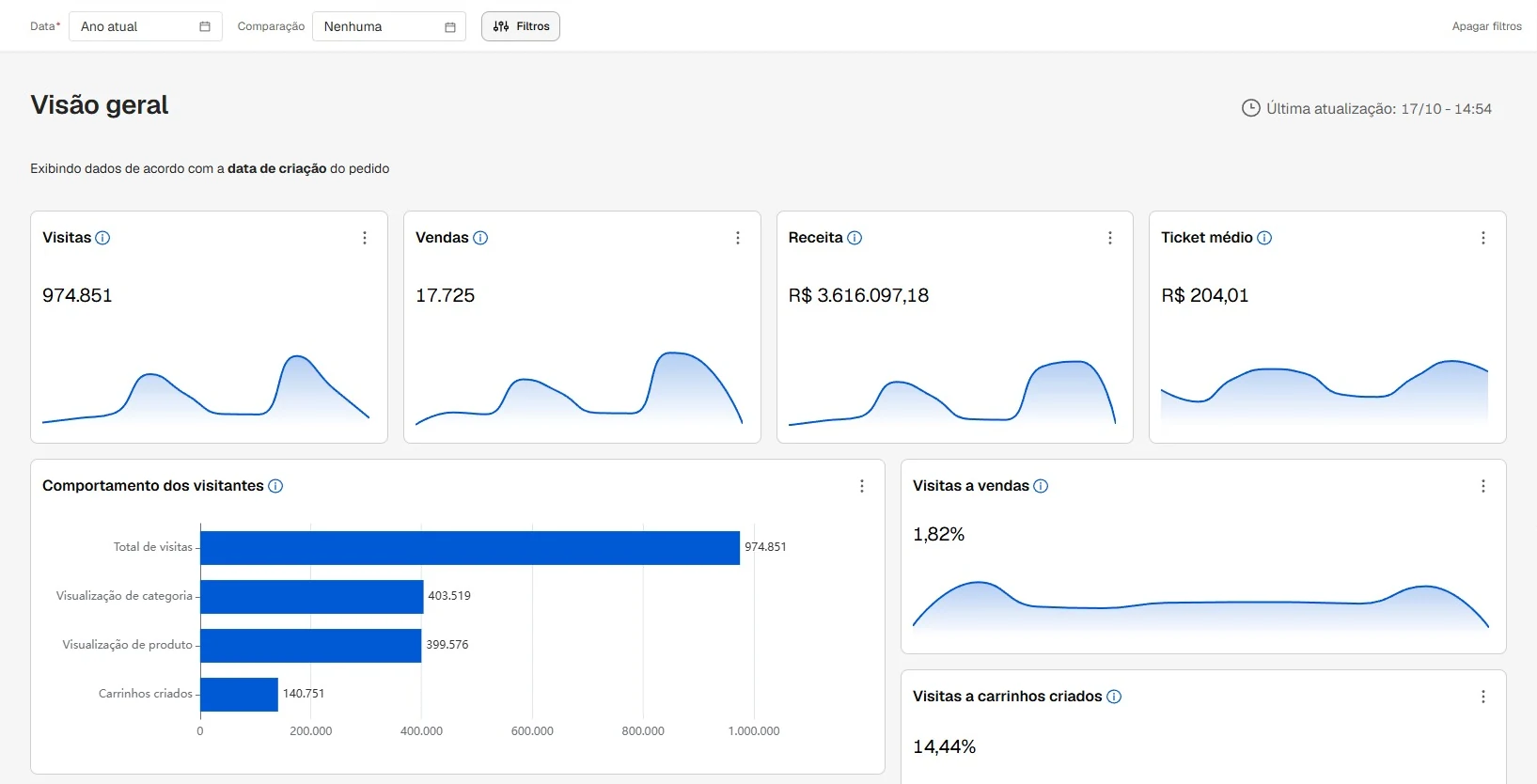1537x784 pixels.
Task: Click the Ticket médio value R$ 204,01
Action: pos(1205,295)
